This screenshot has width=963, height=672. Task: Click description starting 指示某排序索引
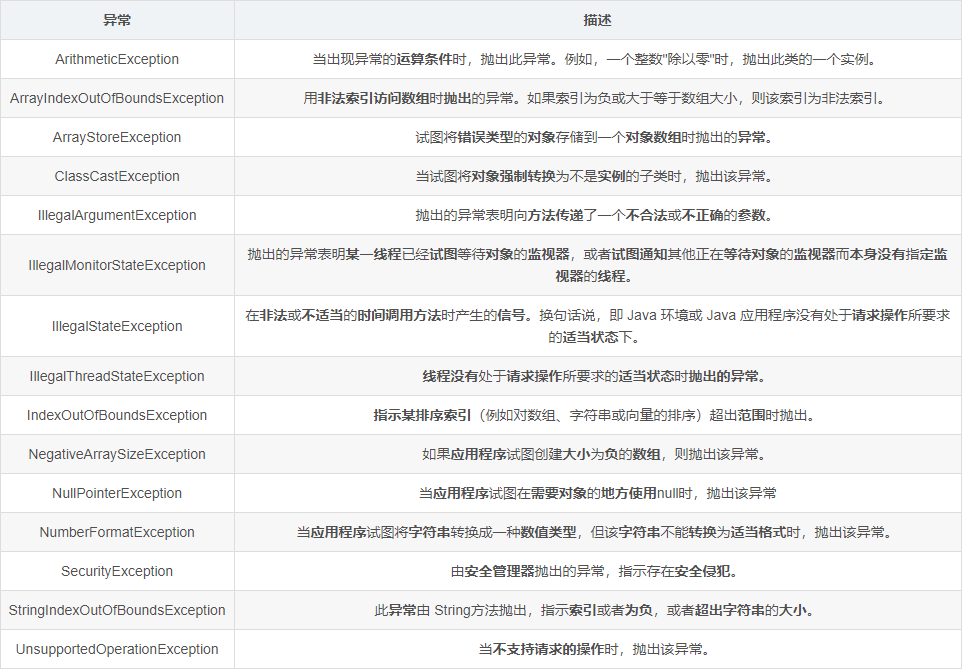pyautogui.click(x=597, y=415)
